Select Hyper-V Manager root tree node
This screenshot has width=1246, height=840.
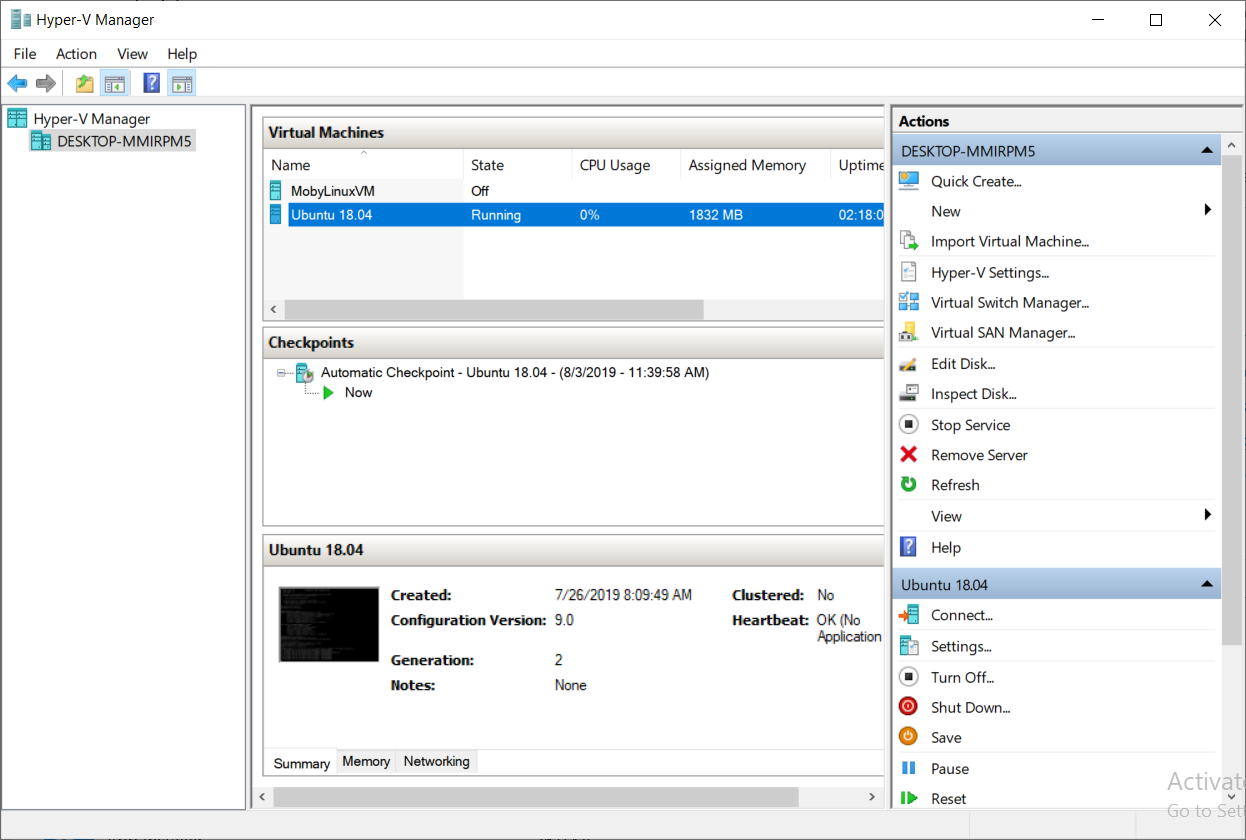(x=91, y=118)
